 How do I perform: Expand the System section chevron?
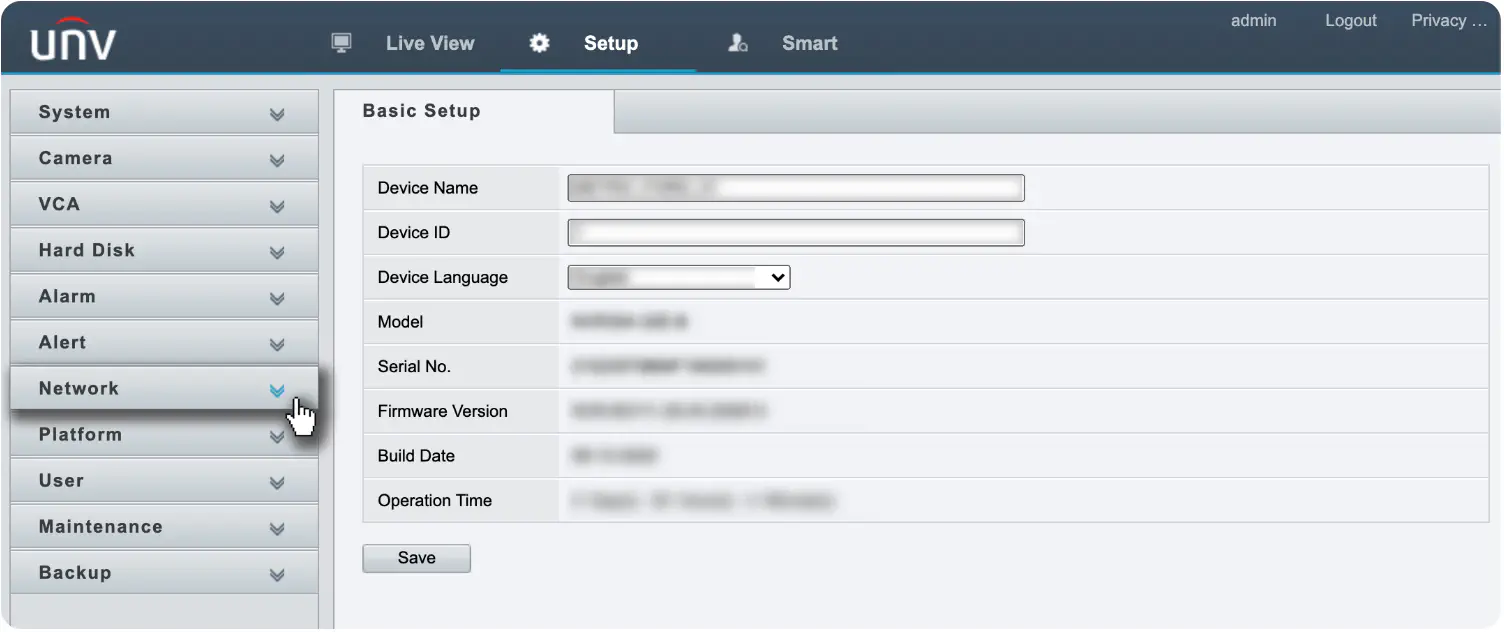click(277, 115)
